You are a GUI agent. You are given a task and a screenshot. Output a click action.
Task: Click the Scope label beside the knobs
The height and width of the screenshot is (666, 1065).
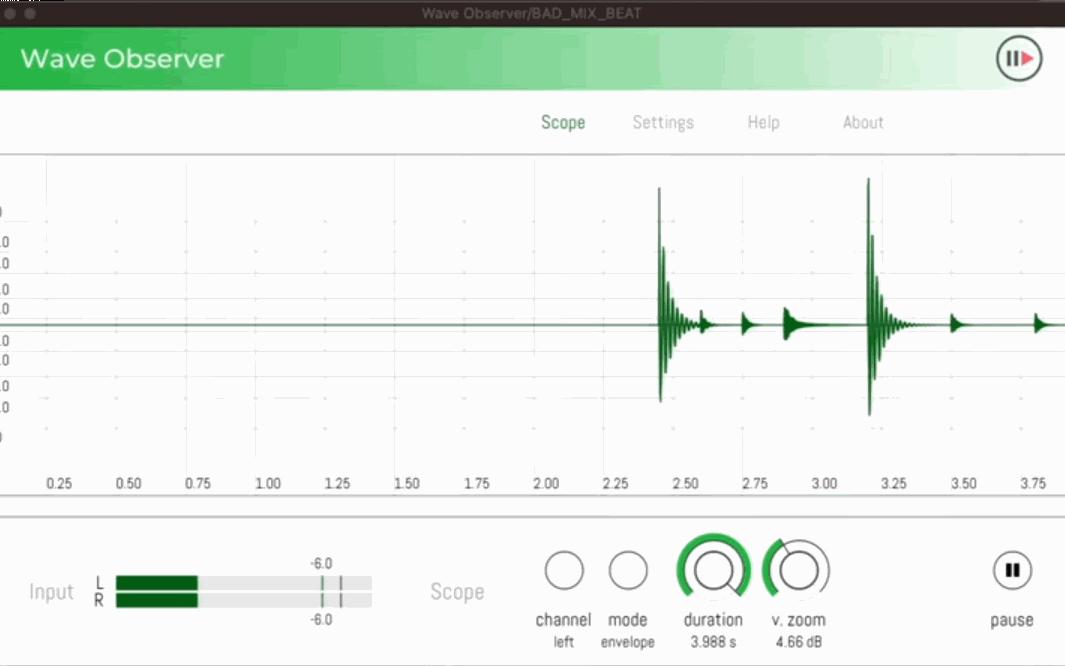[457, 592]
